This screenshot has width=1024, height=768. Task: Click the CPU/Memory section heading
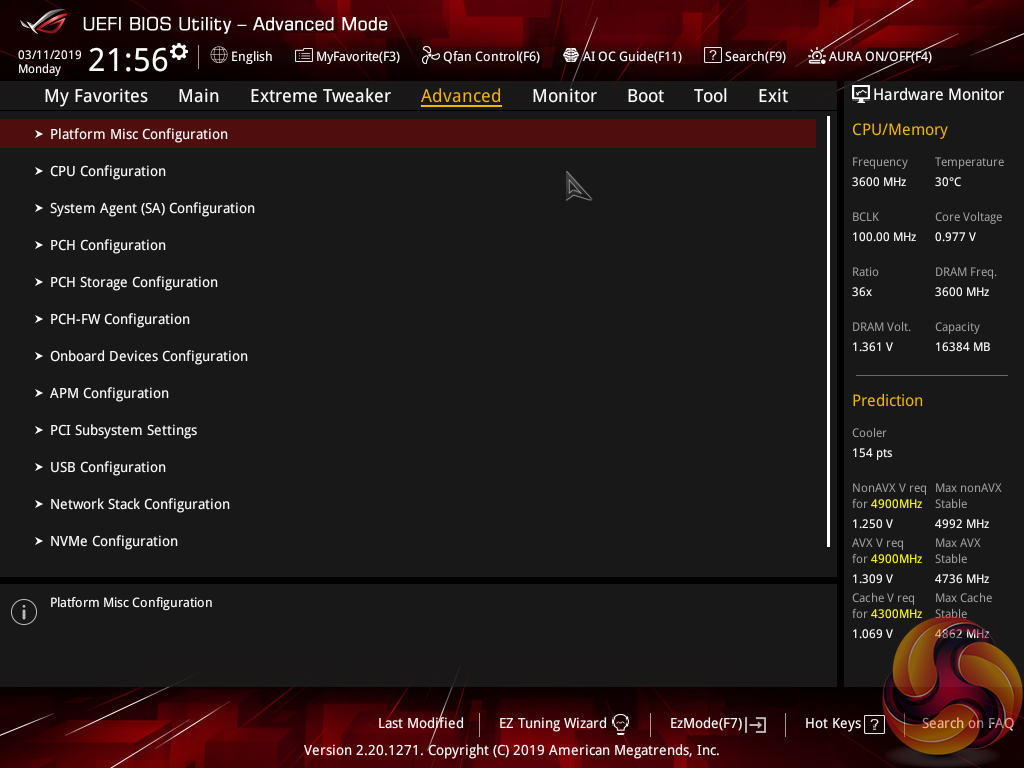click(x=899, y=129)
